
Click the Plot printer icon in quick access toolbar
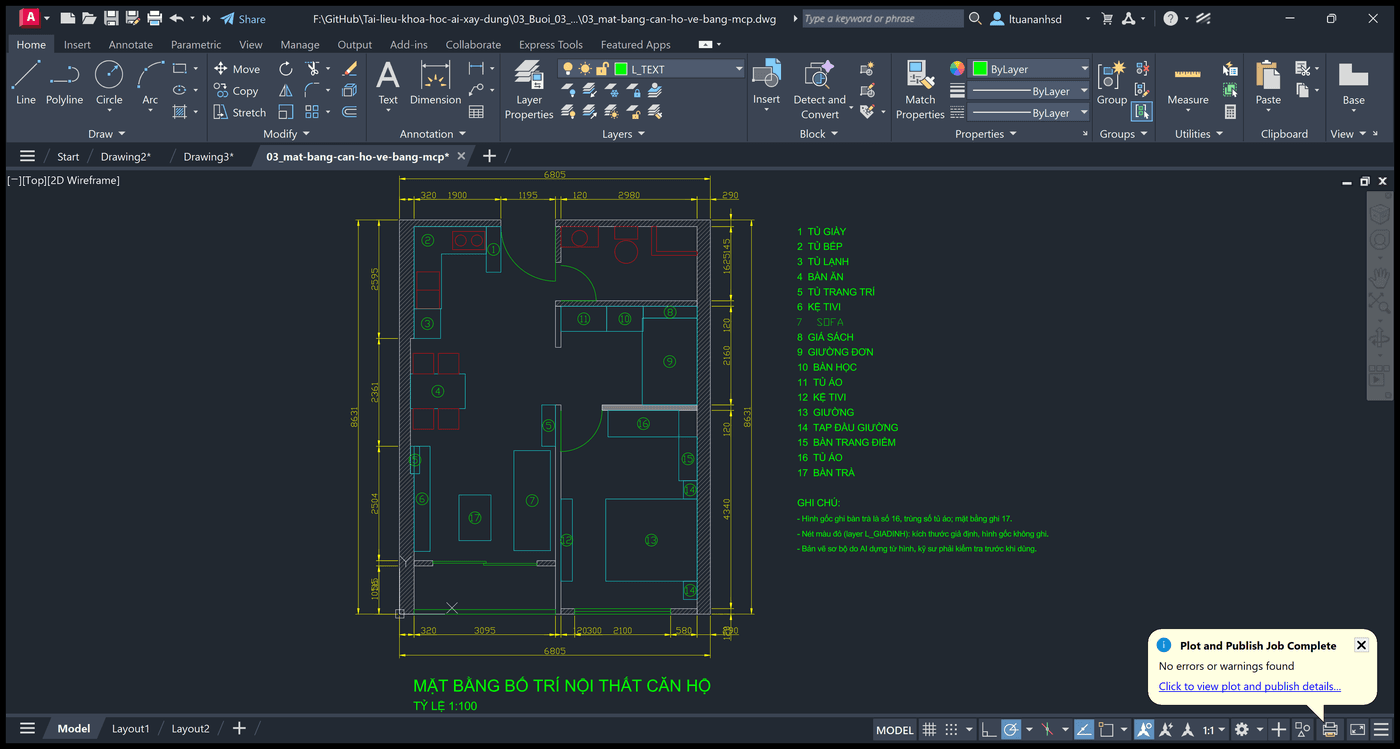click(154, 18)
